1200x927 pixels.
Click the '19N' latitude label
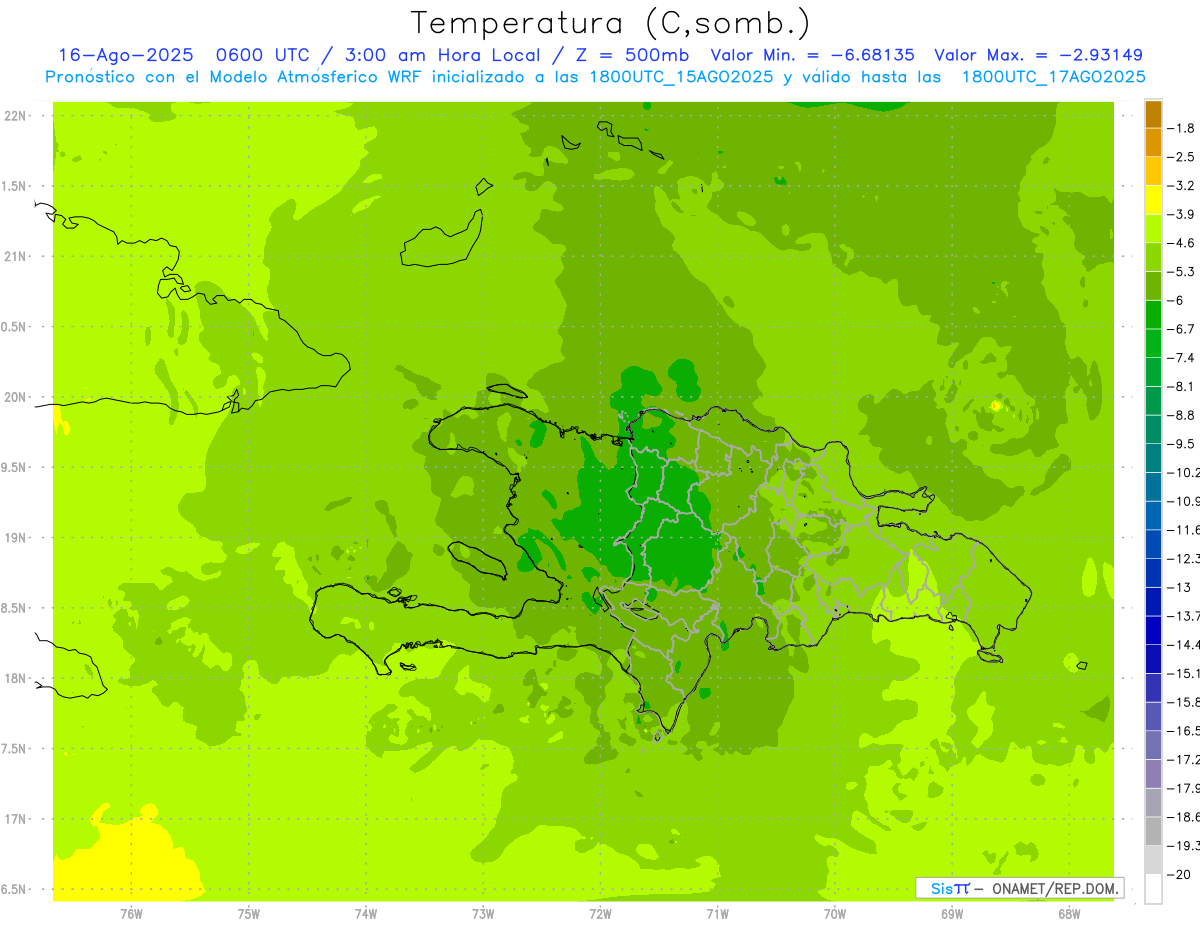point(15,537)
